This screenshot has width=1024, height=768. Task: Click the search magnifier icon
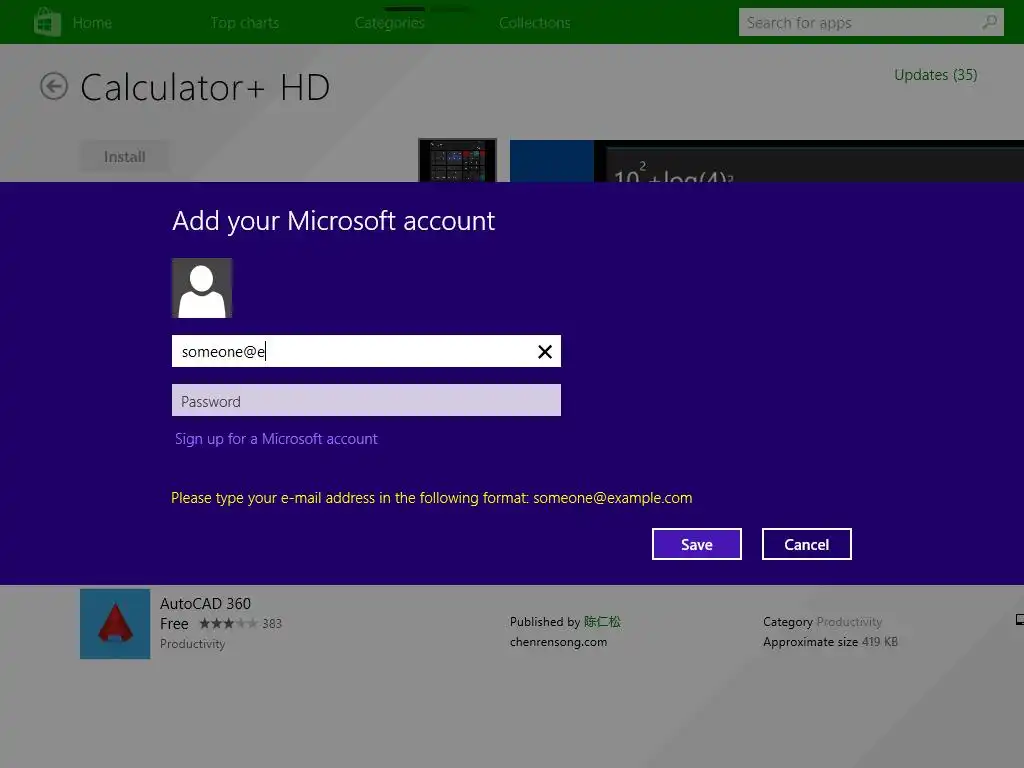pos(989,22)
